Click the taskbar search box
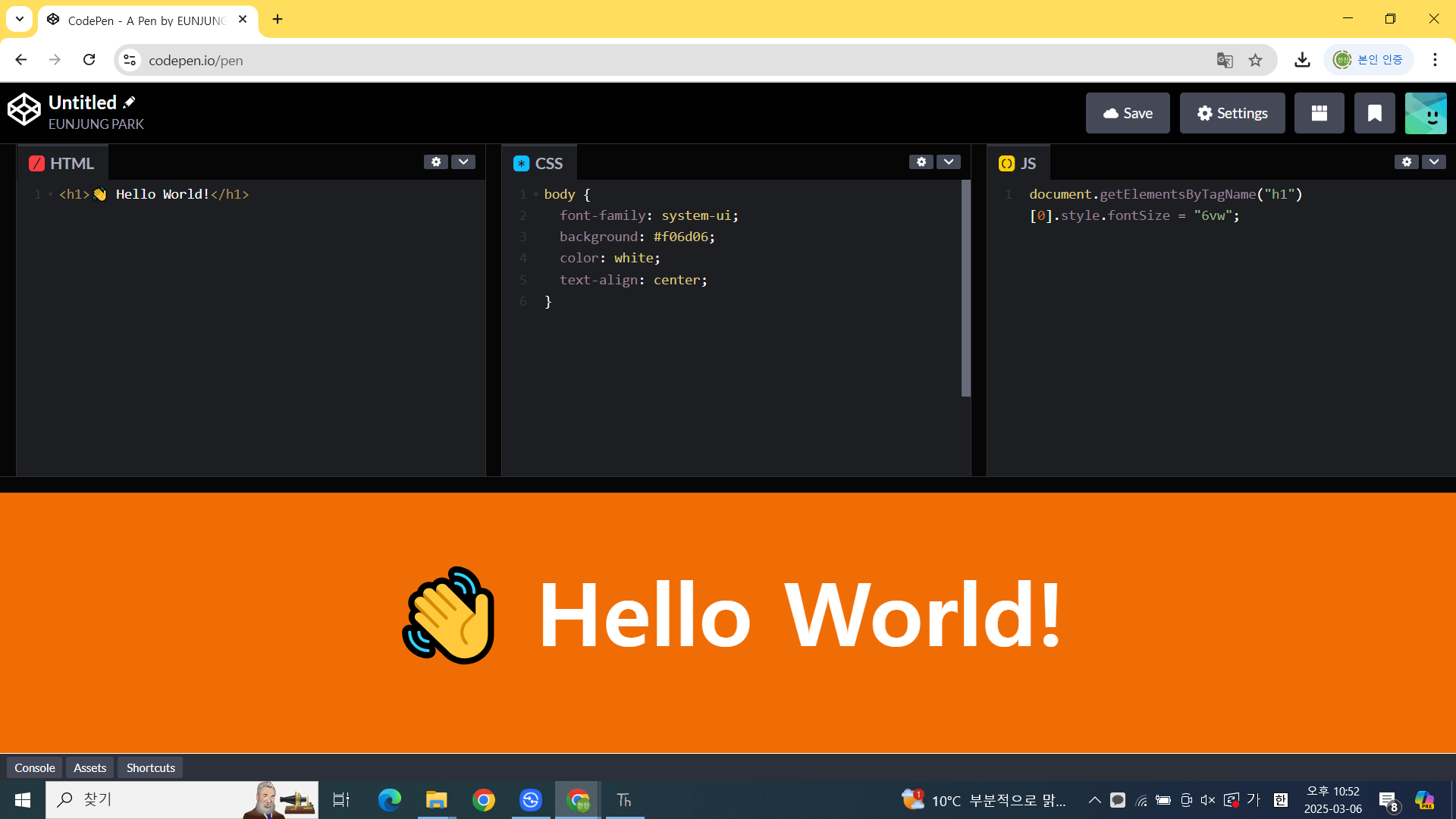Screen dimensions: 1456x819 pos(182,800)
